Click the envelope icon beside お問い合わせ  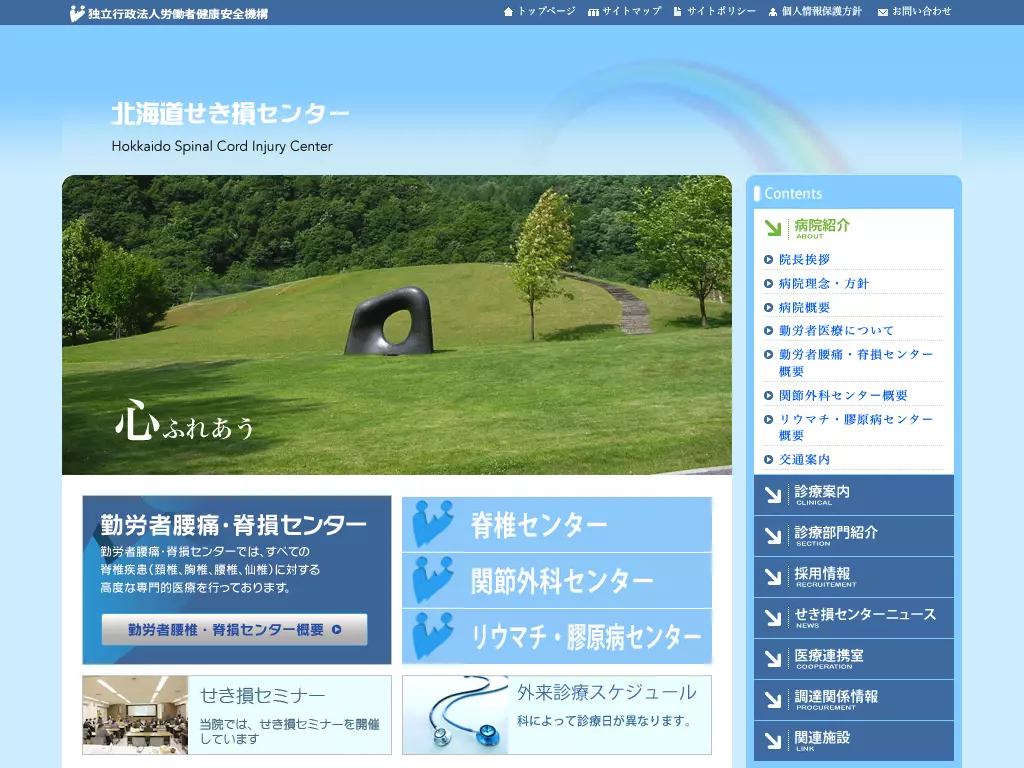pos(882,12)
